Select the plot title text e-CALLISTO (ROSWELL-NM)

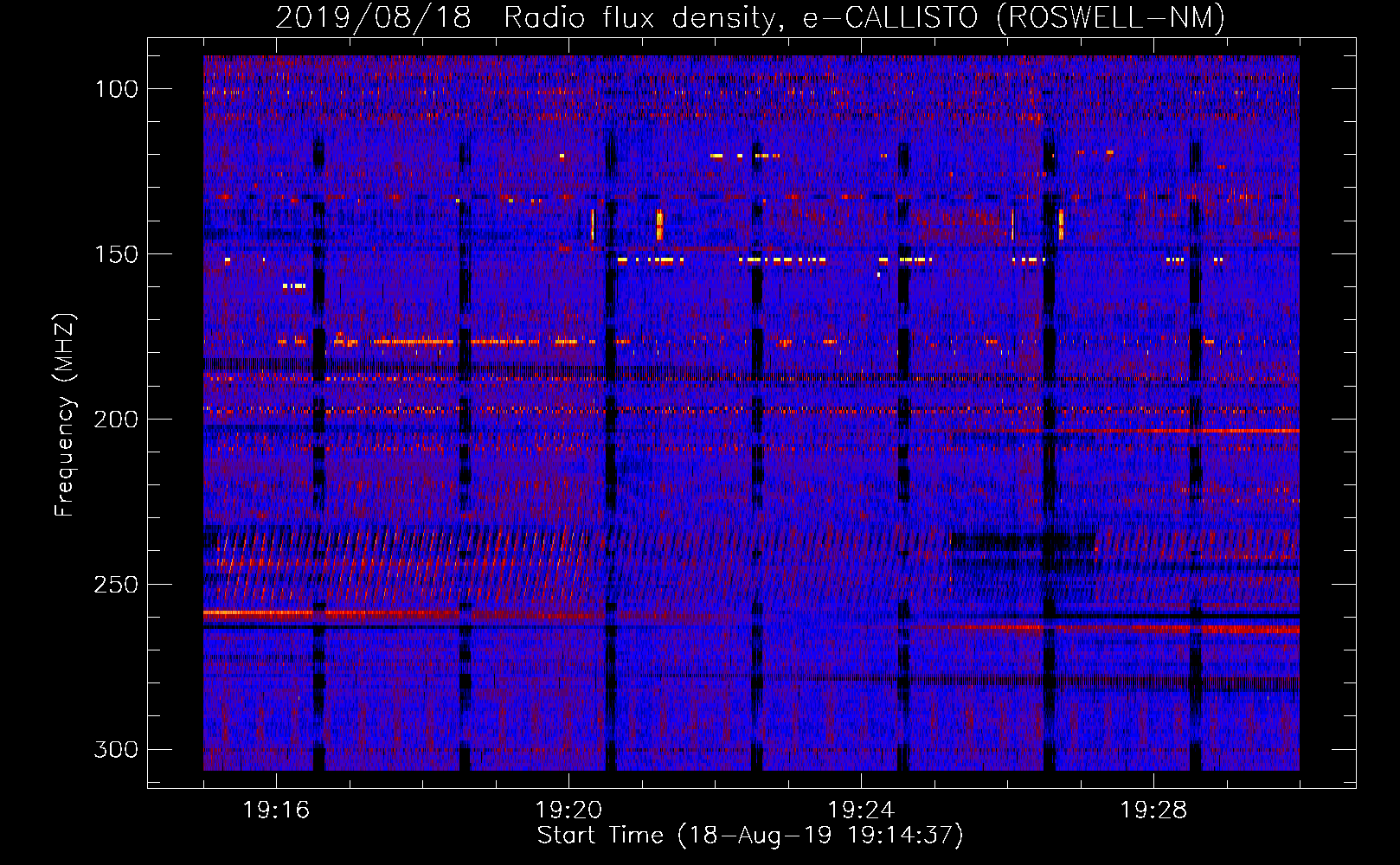[x=1014, y=17]
